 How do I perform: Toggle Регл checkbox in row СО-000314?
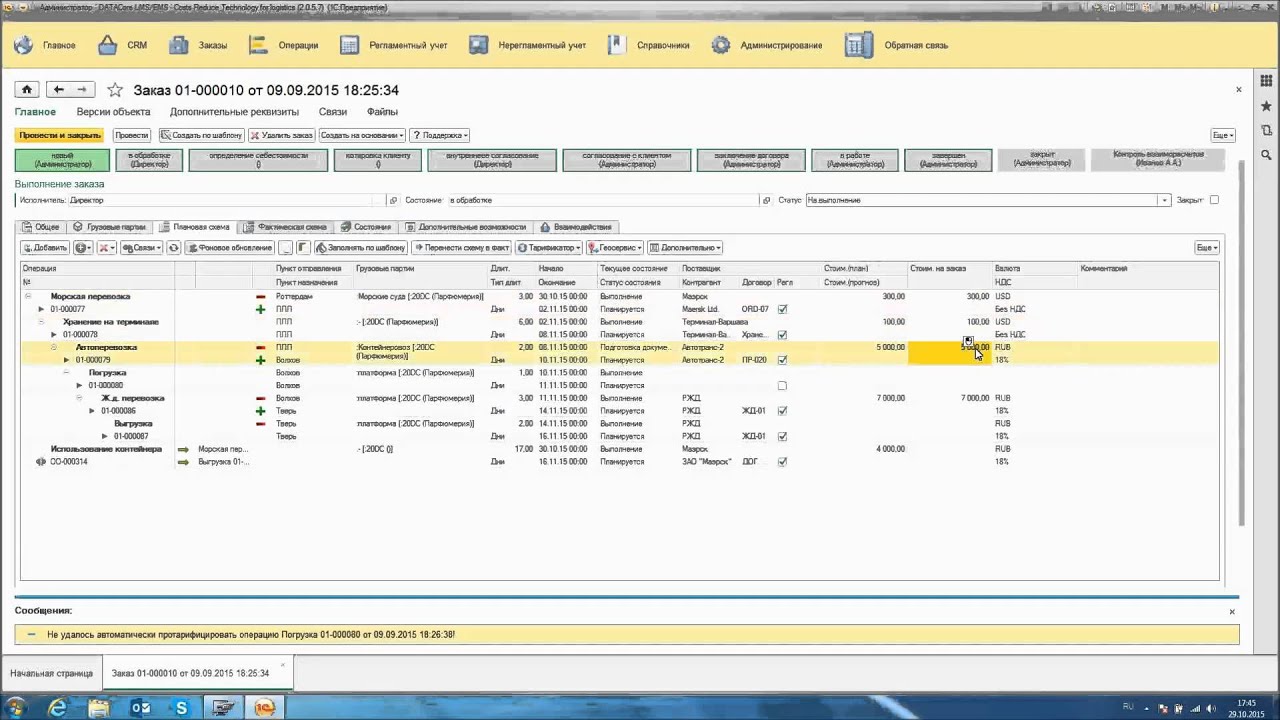tap(782, 462)
